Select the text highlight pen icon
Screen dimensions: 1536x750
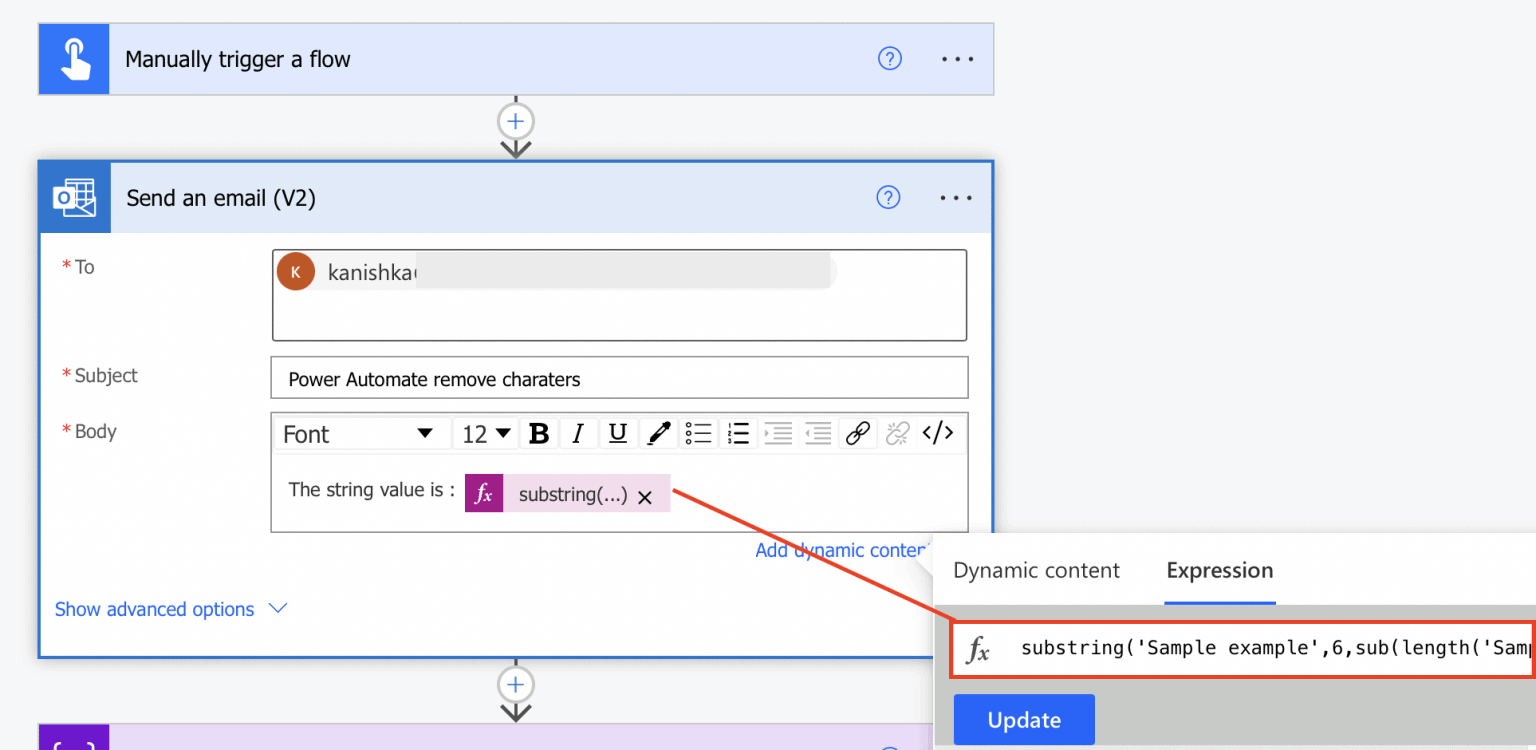point(657,432)
